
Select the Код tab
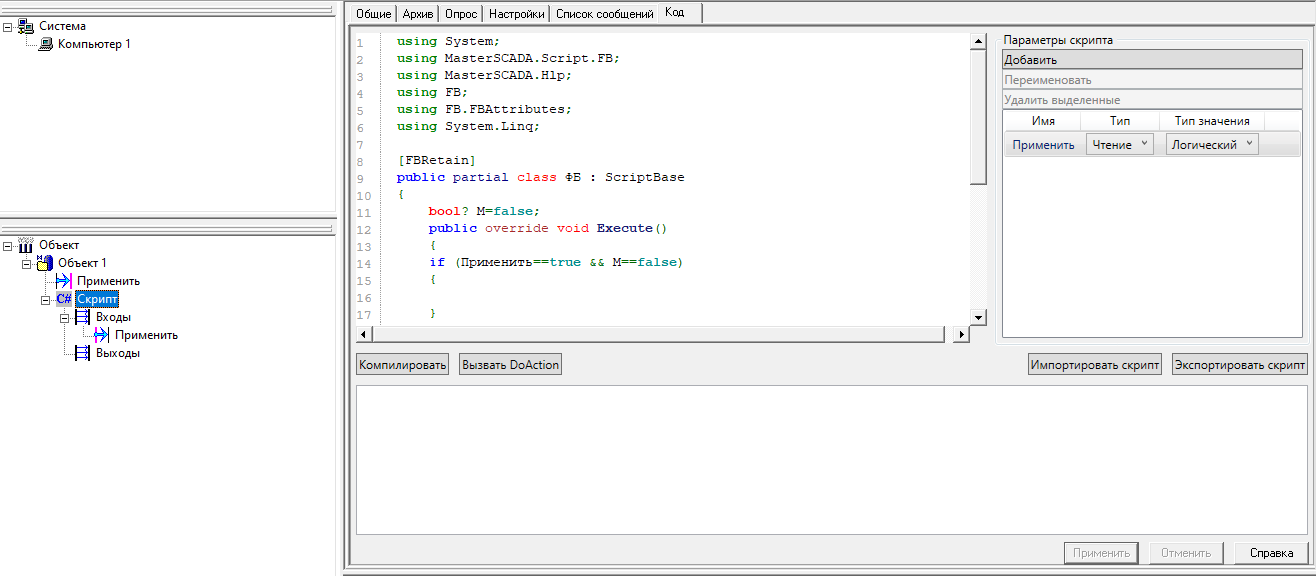(x=676, y=12)
